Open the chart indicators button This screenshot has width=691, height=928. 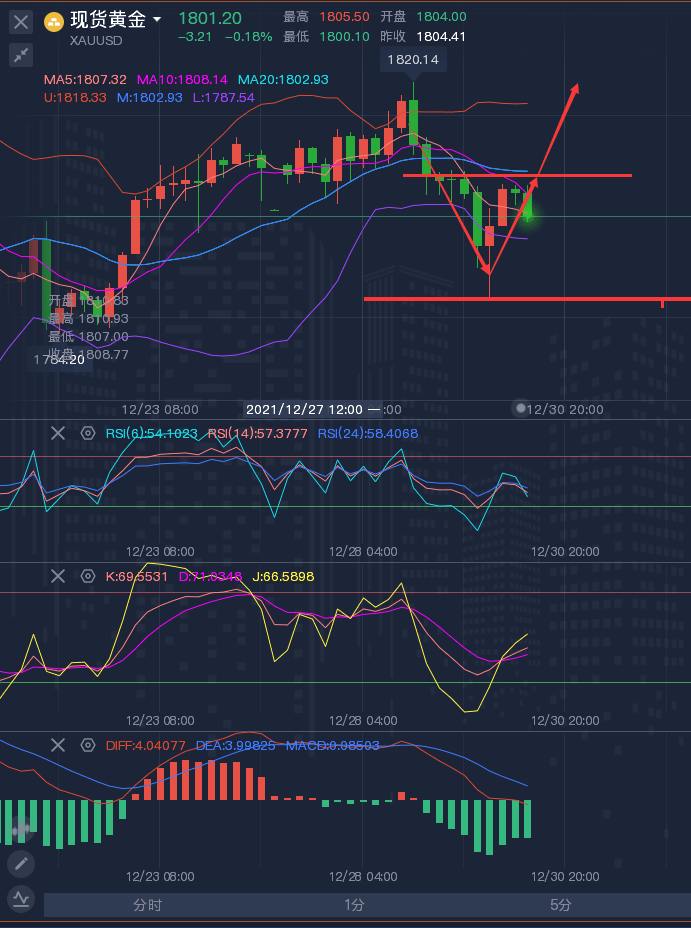(x=21, y=898)
